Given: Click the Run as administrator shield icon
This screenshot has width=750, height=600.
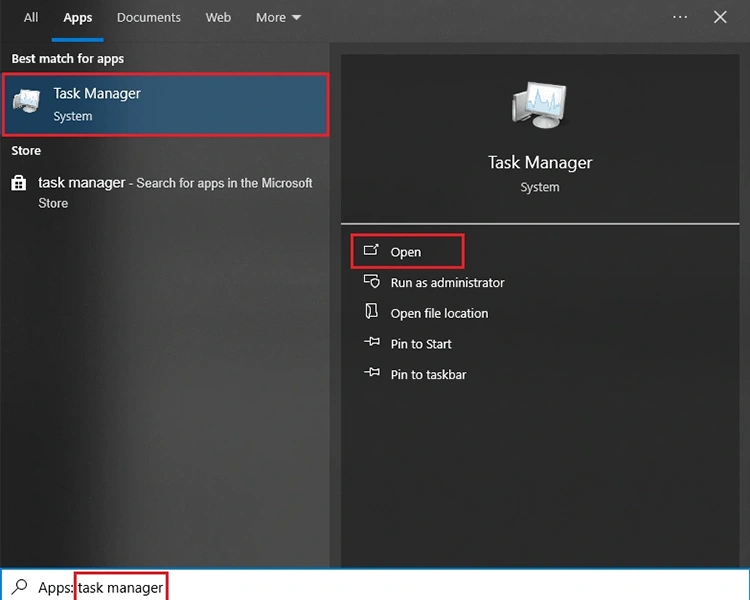Looking at the screenshot, I should click(x=372, y=281).
